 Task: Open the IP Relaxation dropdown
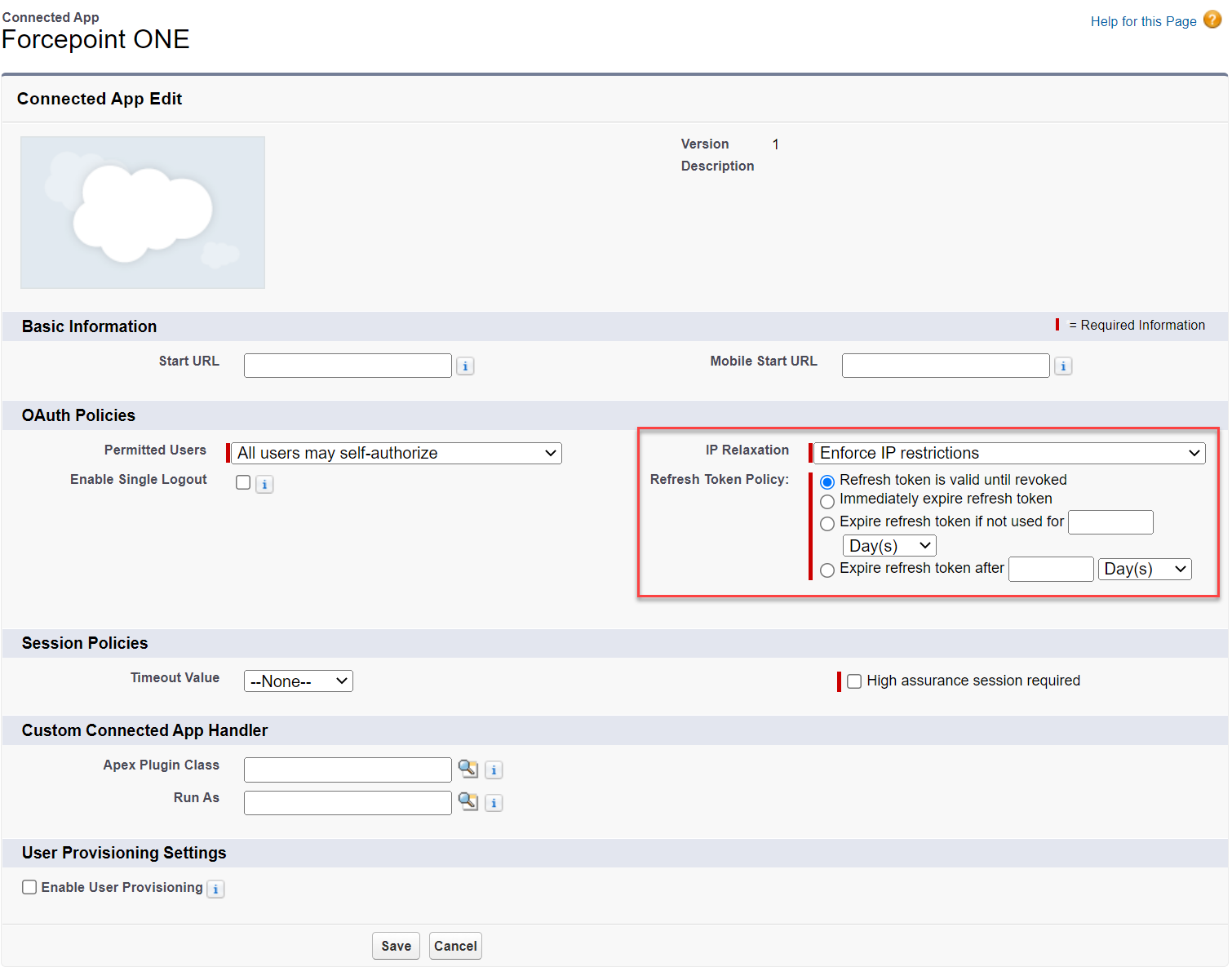[1008, 453]
